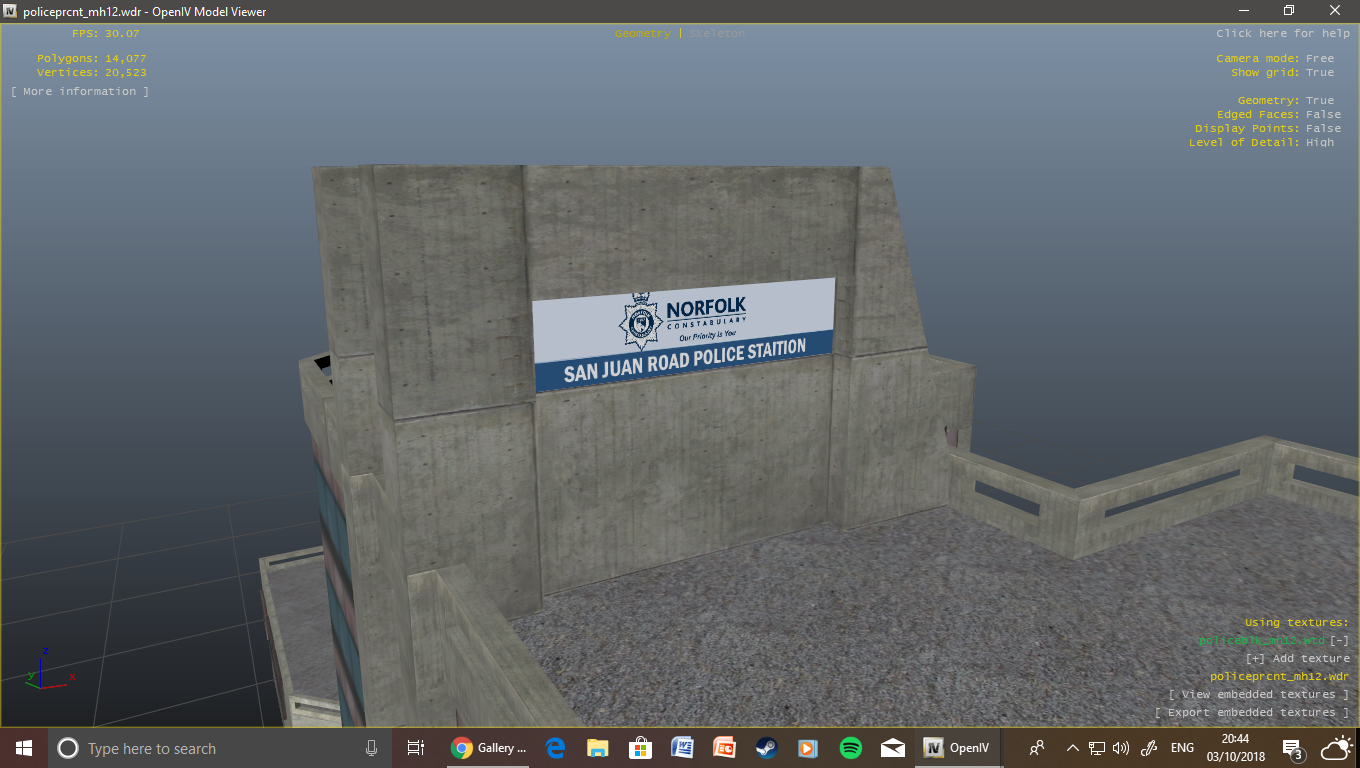This screenshot has height=768, width=1360.
Task: Launch Spotify from the taskbar
Action: pos(851,748)
